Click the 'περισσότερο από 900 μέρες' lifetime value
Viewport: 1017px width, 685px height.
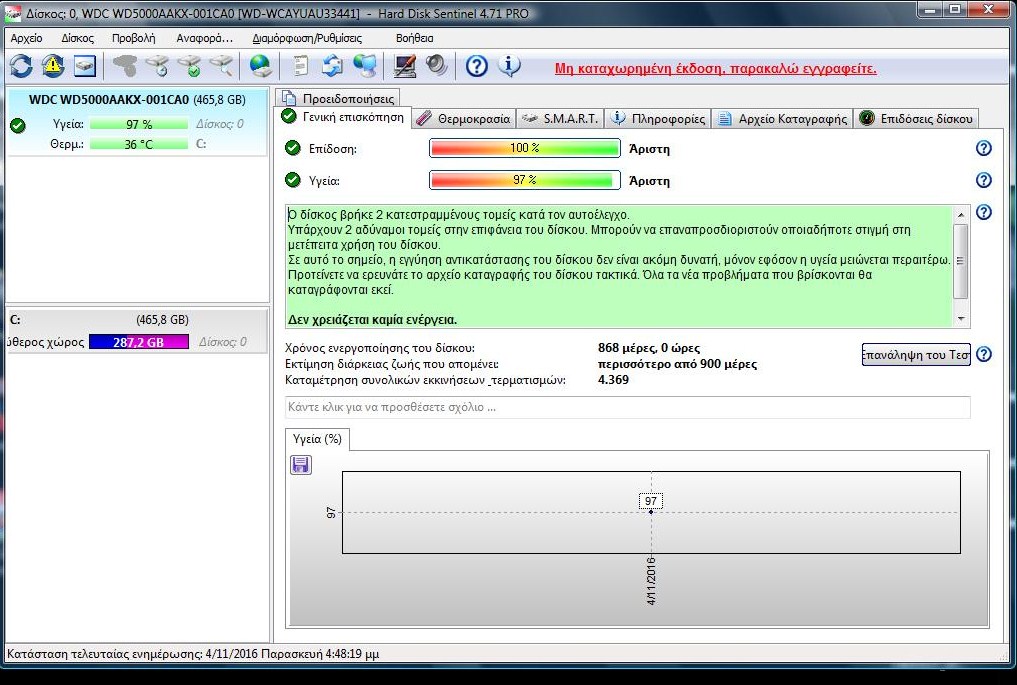tap(677, 364)
